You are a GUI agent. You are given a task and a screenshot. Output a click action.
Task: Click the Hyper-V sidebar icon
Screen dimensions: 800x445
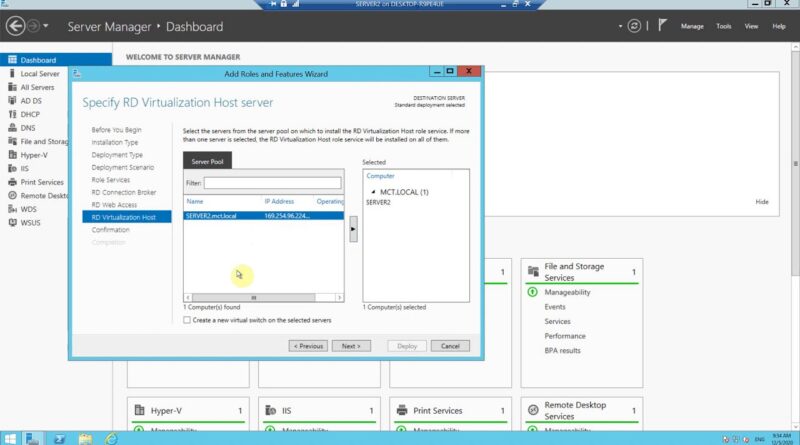point(12,155)
